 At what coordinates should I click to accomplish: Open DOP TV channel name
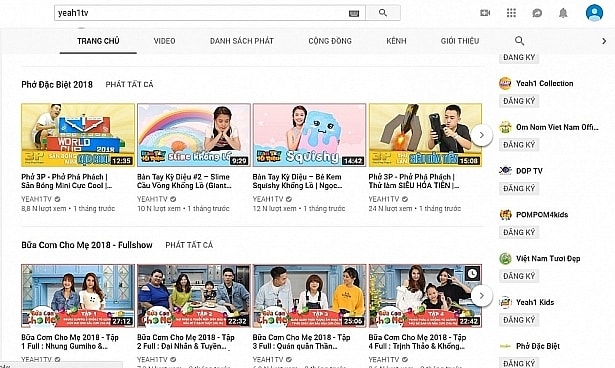529,171
